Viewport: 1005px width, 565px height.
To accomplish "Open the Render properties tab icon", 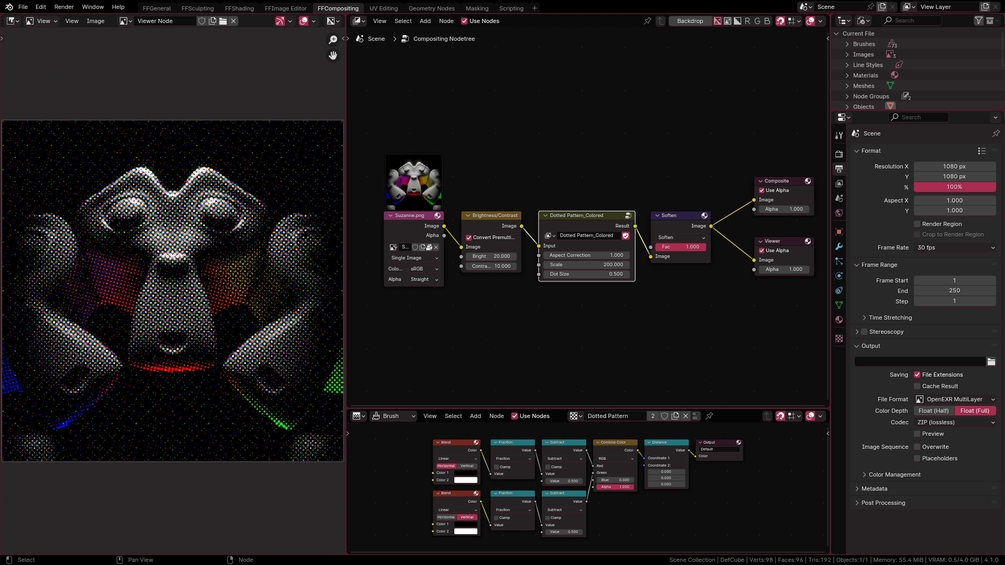I will (839, 154).
